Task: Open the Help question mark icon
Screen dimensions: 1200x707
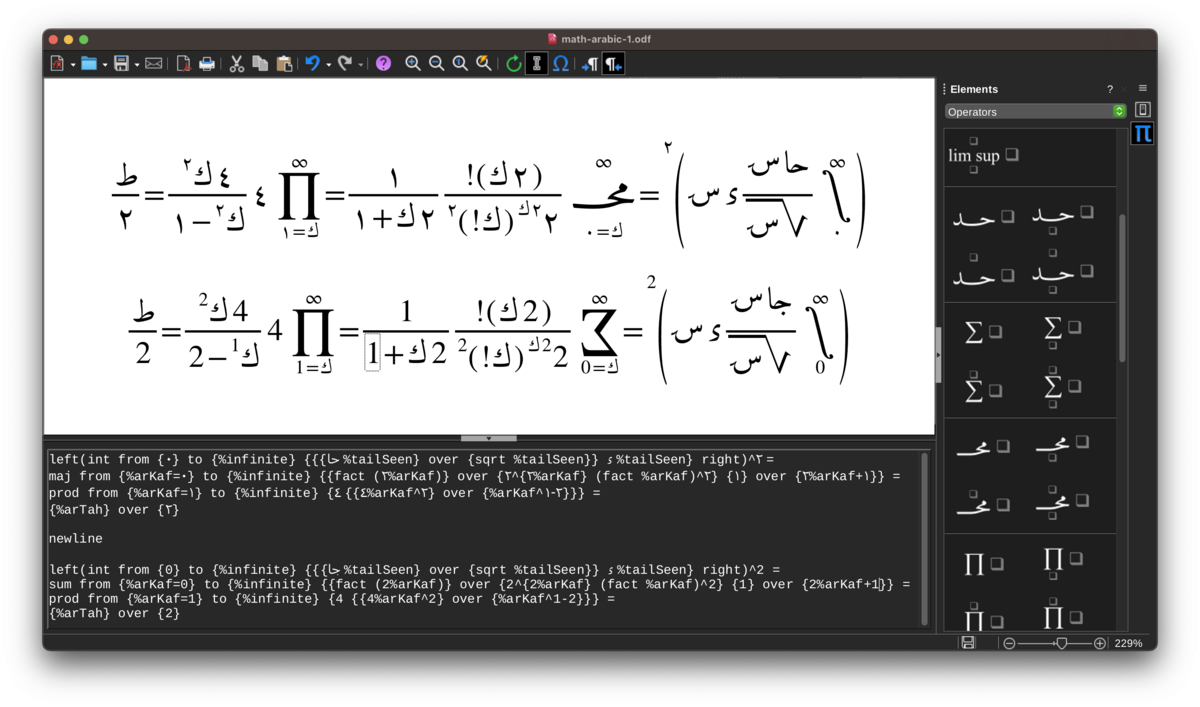Action: click(383, 64)
